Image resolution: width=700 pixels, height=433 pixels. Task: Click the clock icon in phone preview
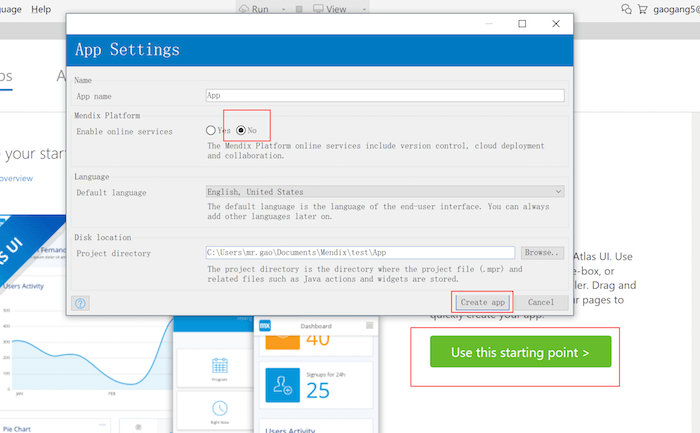[x=220, y=408]
